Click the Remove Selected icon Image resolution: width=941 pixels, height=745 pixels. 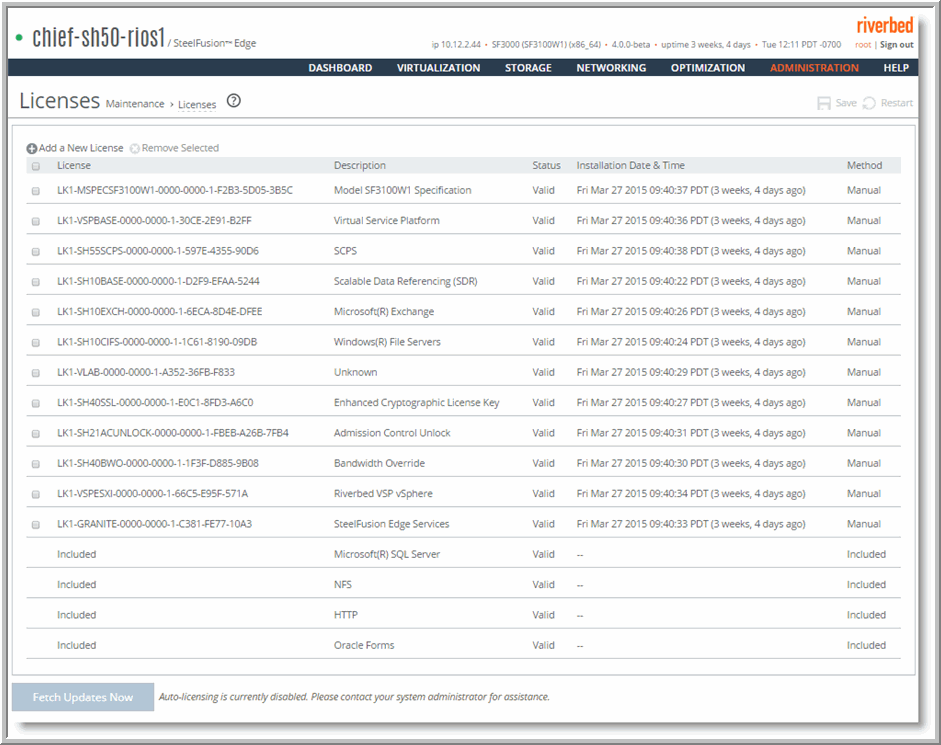[135, 148]
